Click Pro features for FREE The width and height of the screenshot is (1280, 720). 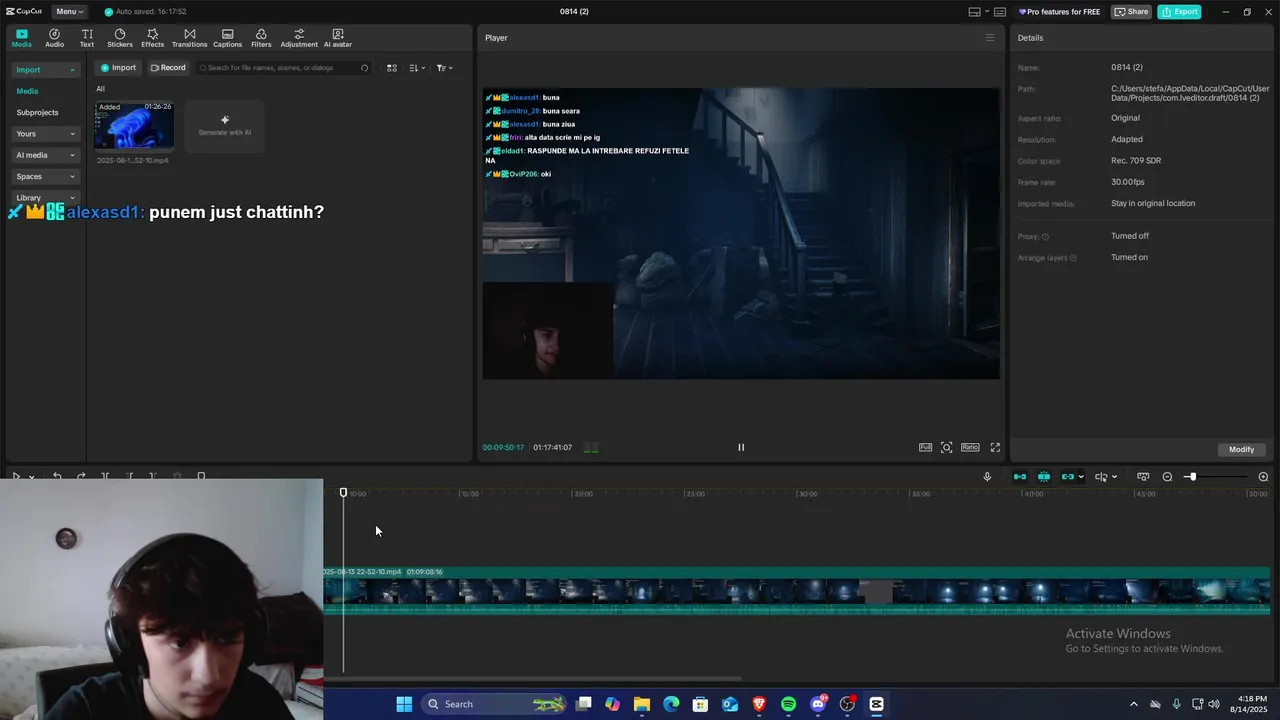point(1059,12)
